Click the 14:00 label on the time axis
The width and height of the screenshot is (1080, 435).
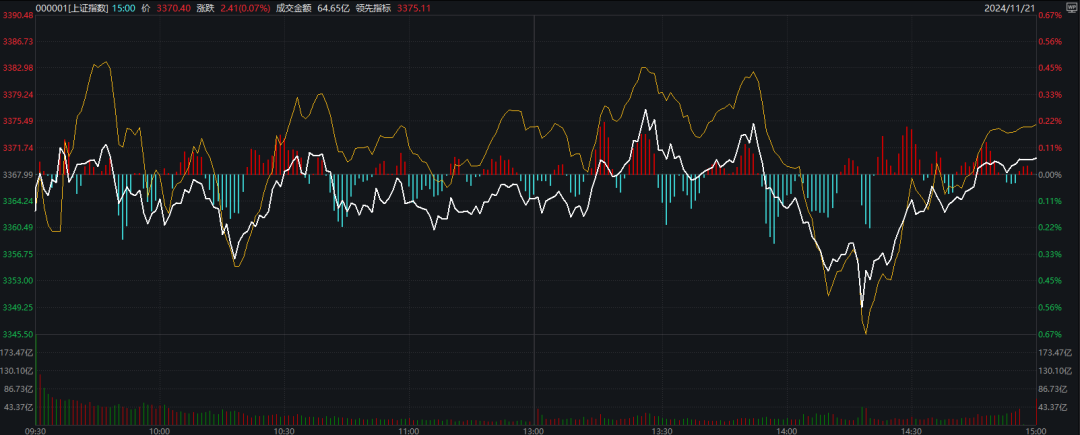[x=786, y=429]
